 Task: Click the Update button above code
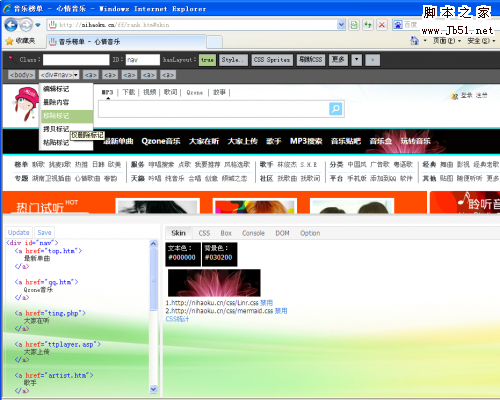tap(19, 232)
